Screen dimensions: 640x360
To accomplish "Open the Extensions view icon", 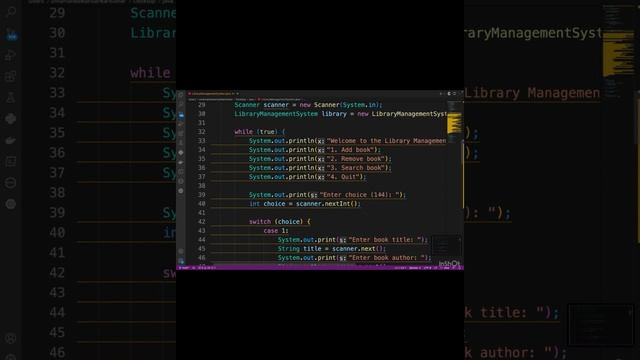I will [x=181, y=133].
